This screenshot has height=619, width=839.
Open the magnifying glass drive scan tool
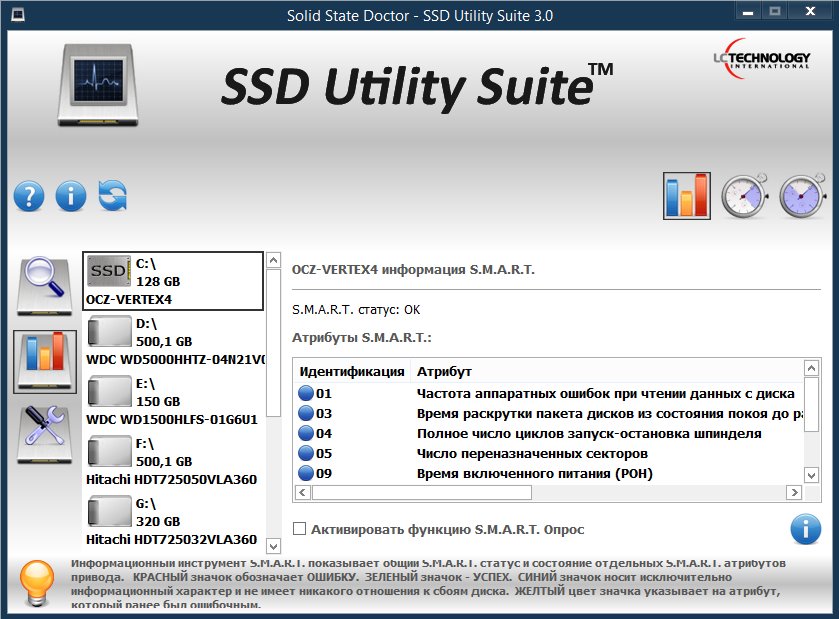click(44, 285)
